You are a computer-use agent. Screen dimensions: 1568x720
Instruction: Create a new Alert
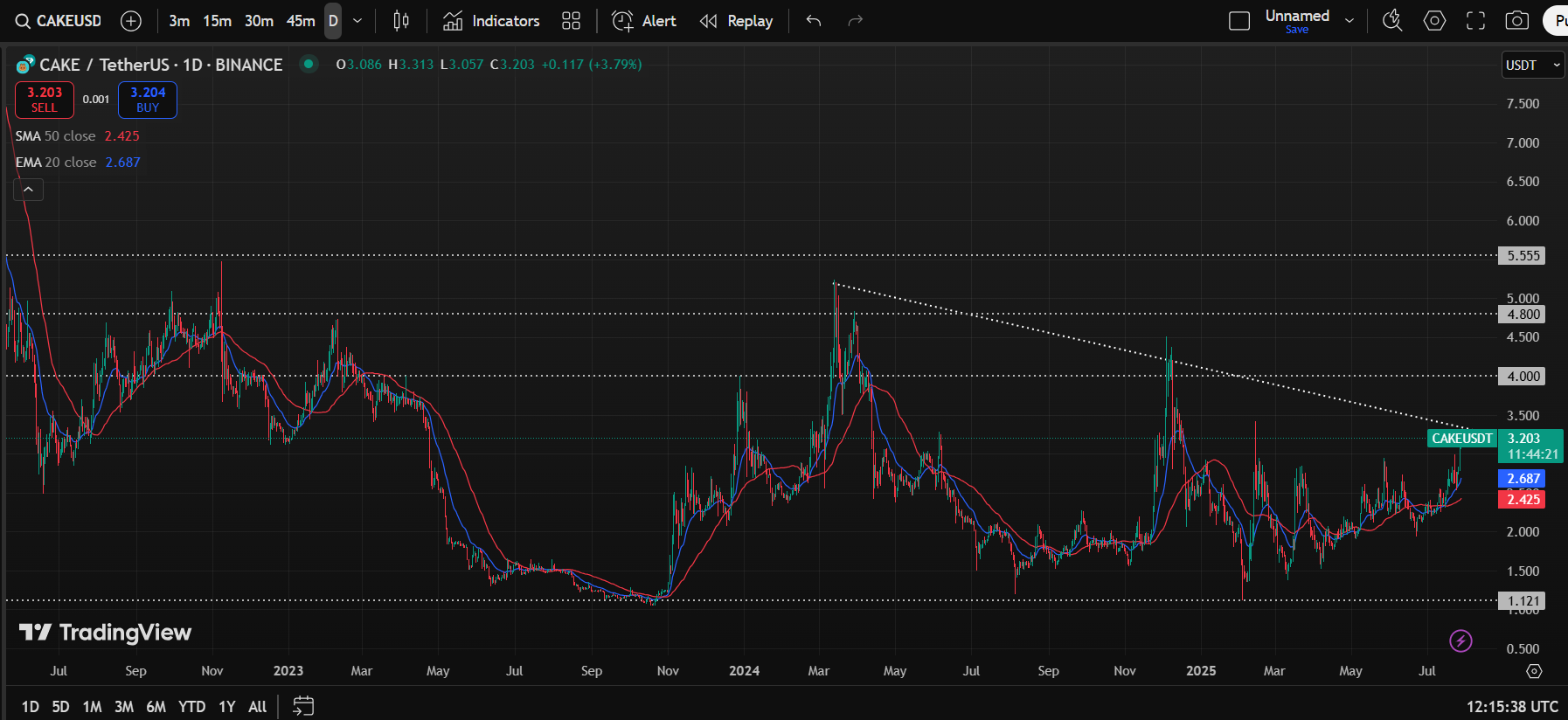[644, 21]
